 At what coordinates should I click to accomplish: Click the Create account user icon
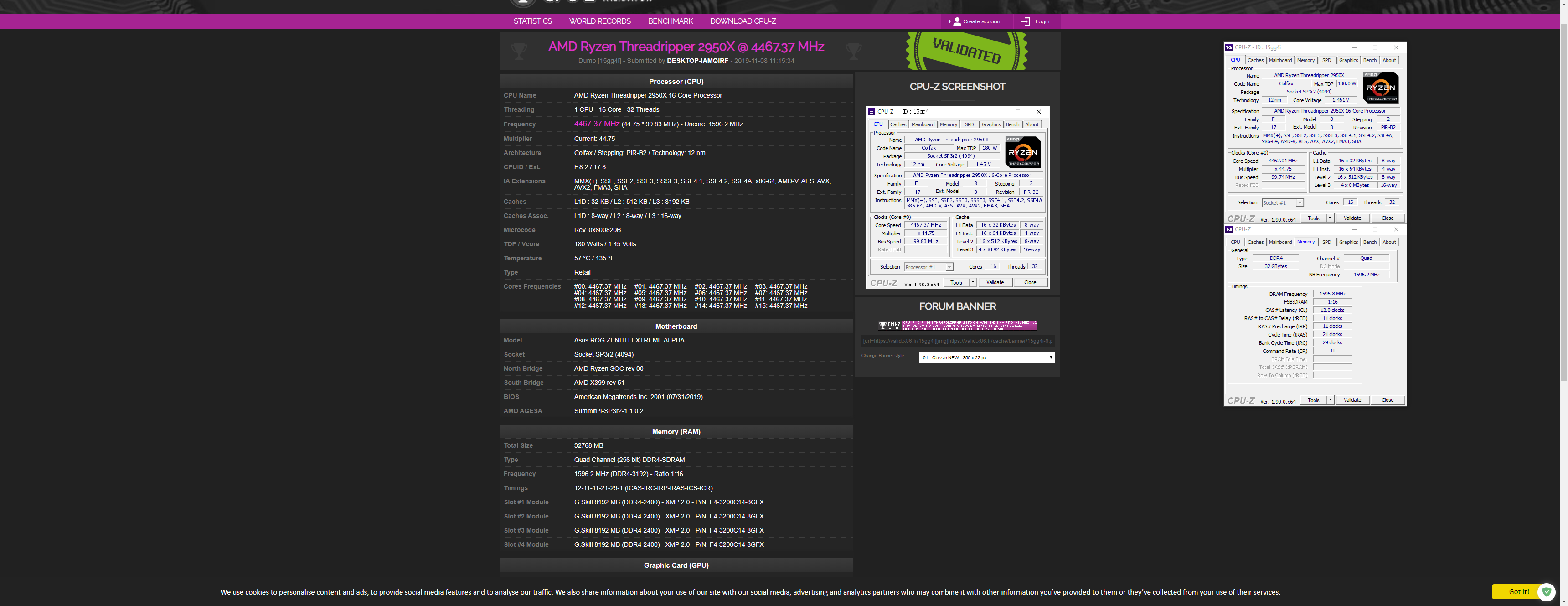(957, 21)
